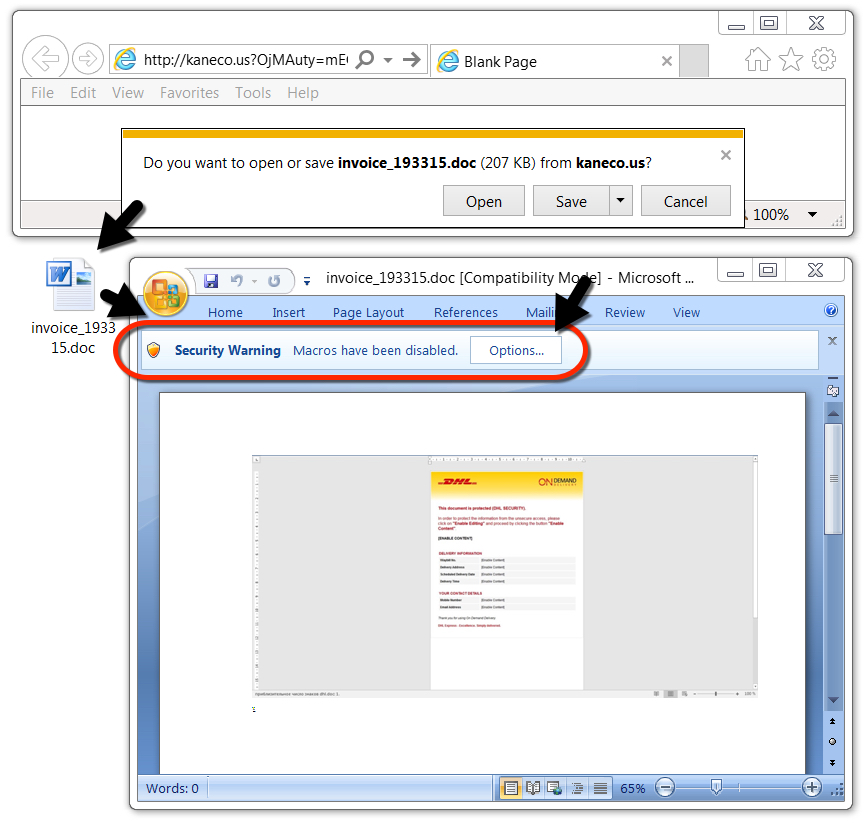The image size is (867, 823).
Task: Switch to Full Screen Reading view
Action: [533, 788]
